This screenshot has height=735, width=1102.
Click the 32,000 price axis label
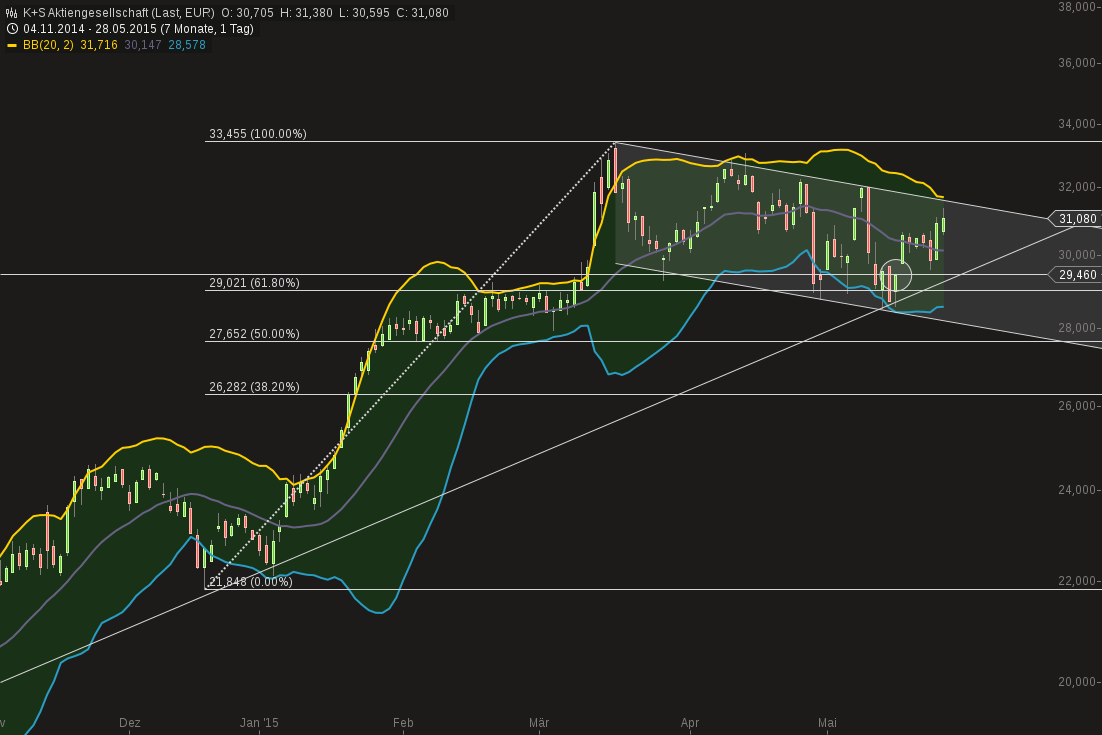(1077, 187)
